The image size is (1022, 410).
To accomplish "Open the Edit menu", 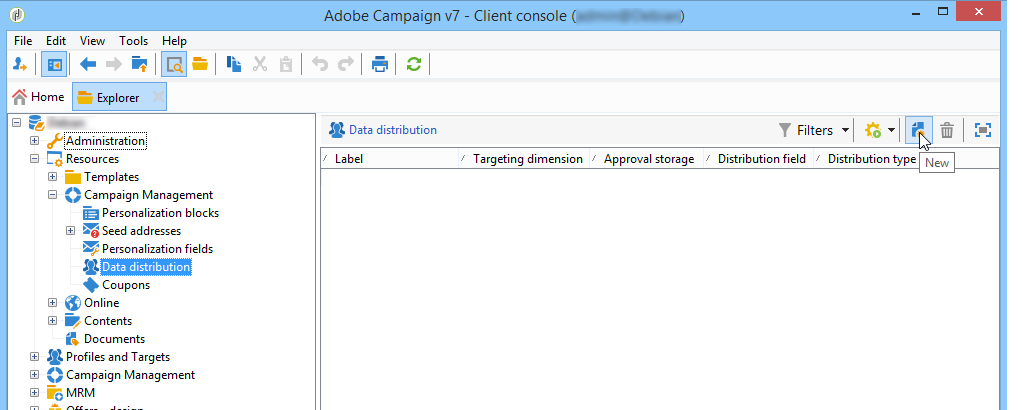I will (56, 40).
